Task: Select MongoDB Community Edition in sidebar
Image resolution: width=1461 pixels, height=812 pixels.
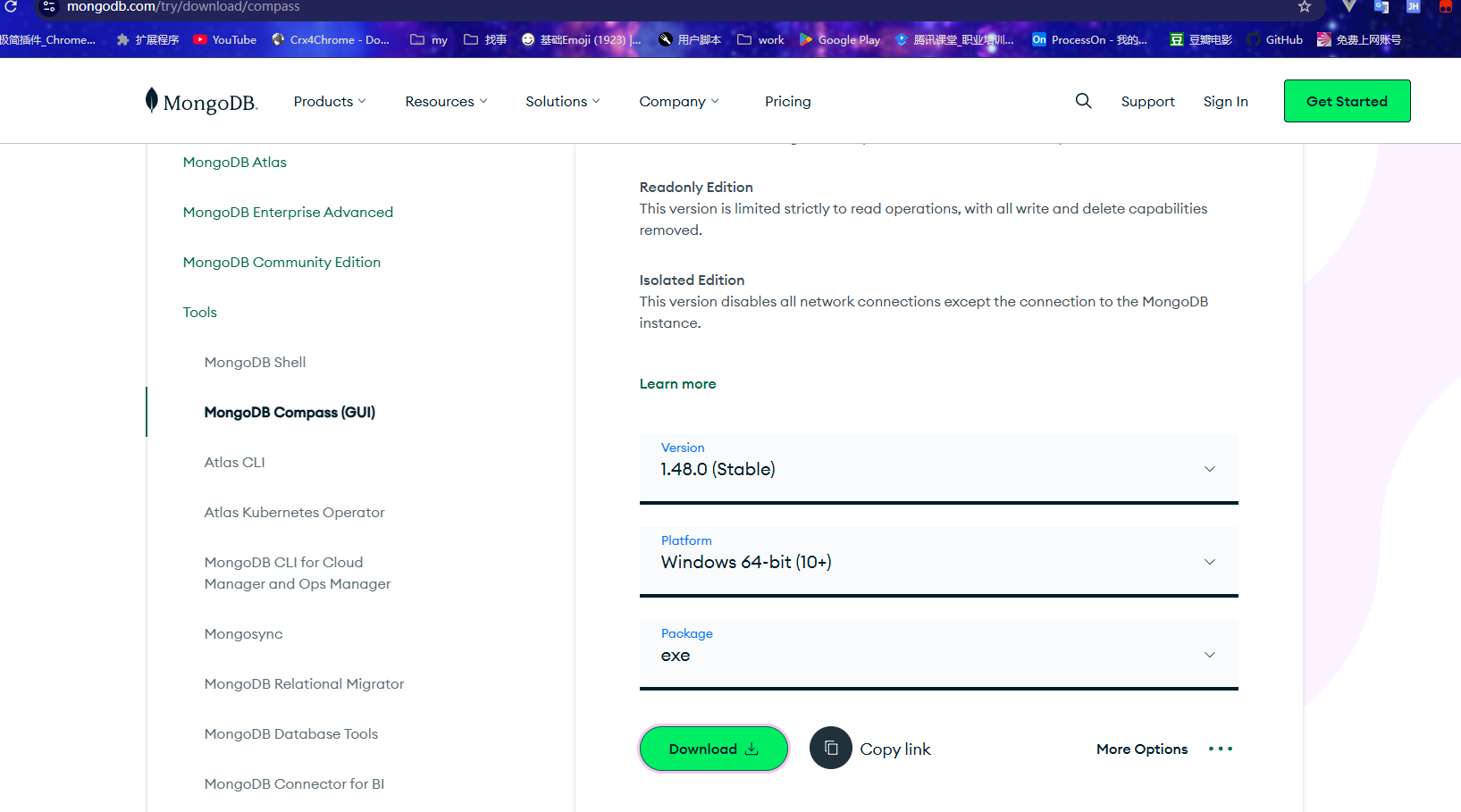Action: 281,262
